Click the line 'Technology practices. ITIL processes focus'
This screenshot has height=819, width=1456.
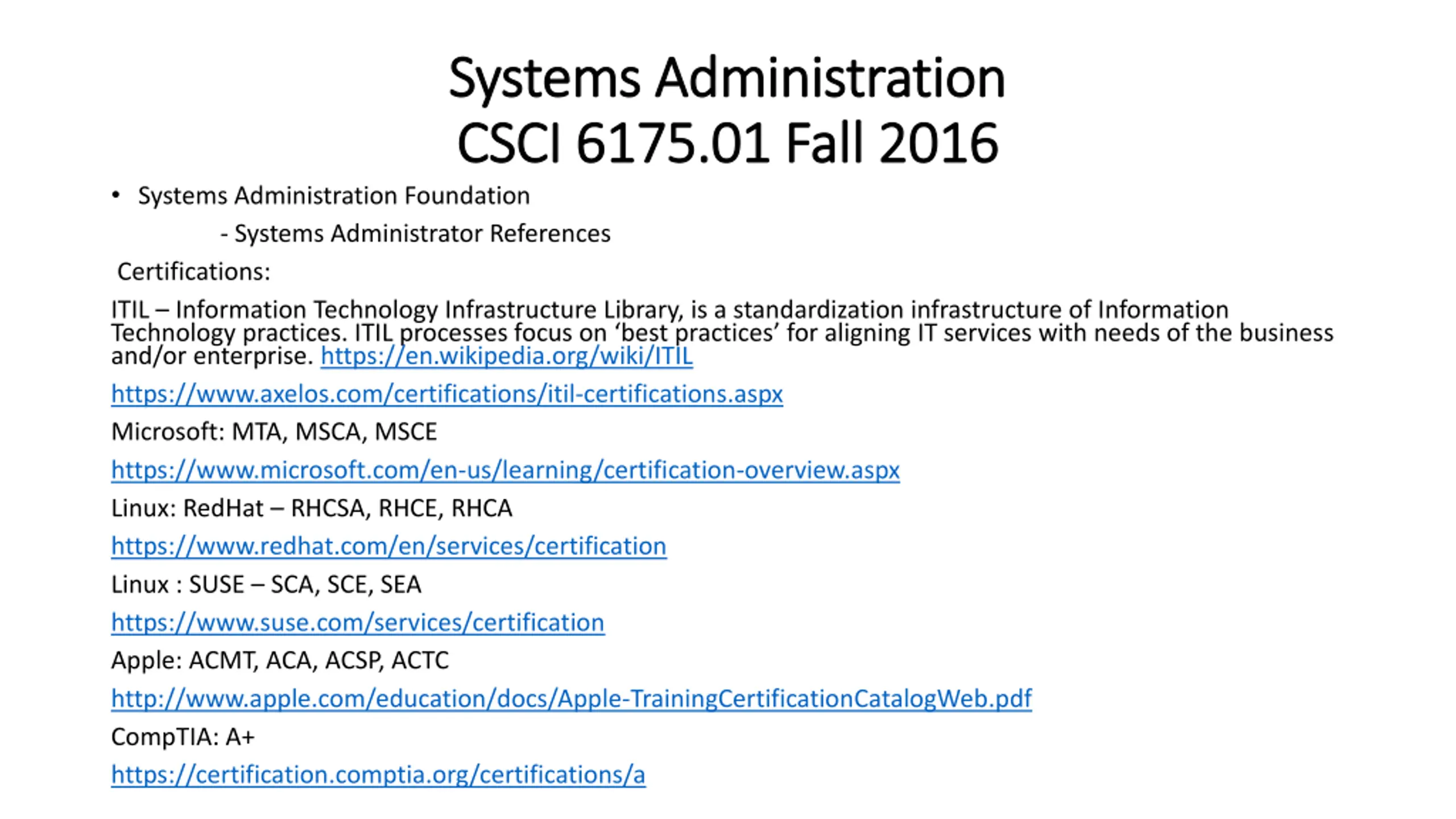(722, 333)
